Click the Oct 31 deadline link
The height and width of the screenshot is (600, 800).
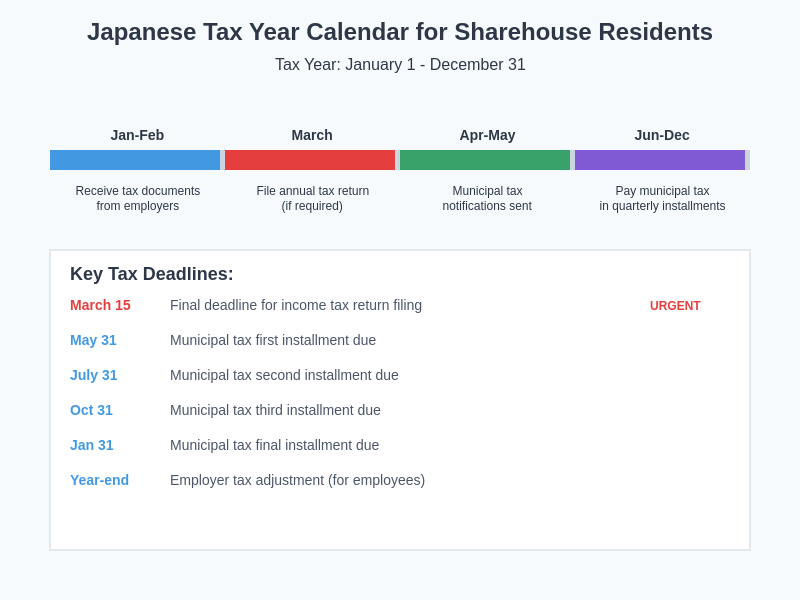click(x=91, y=410)
